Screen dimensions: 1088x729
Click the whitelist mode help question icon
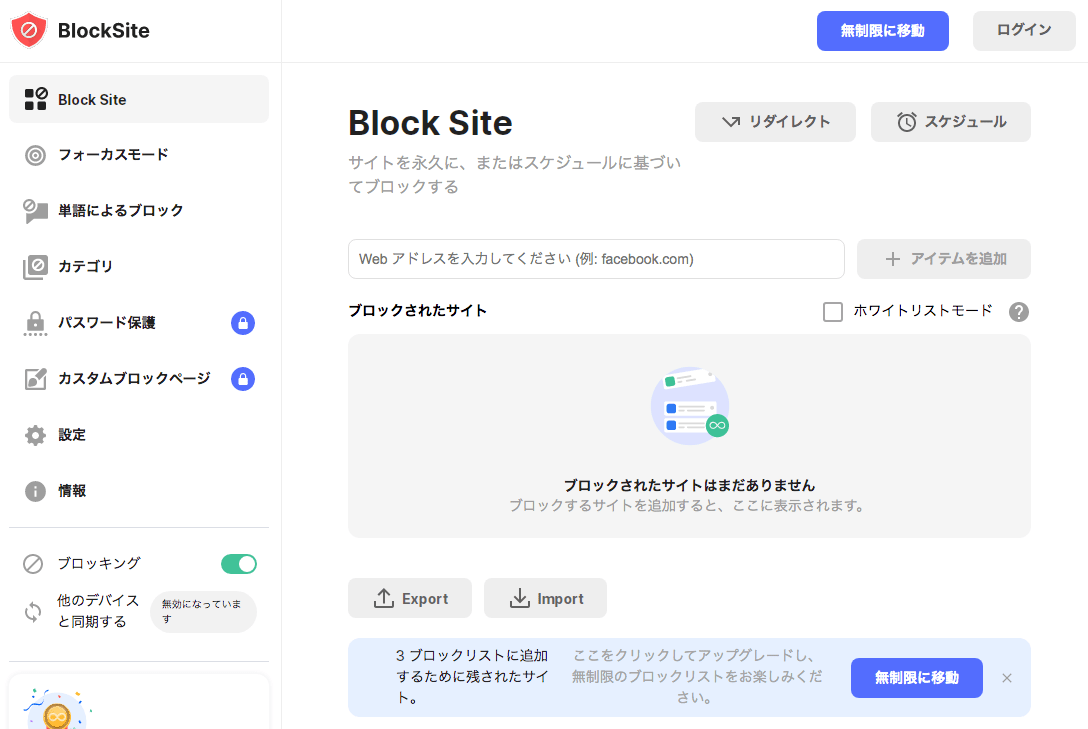click(x=1019, y=312)
